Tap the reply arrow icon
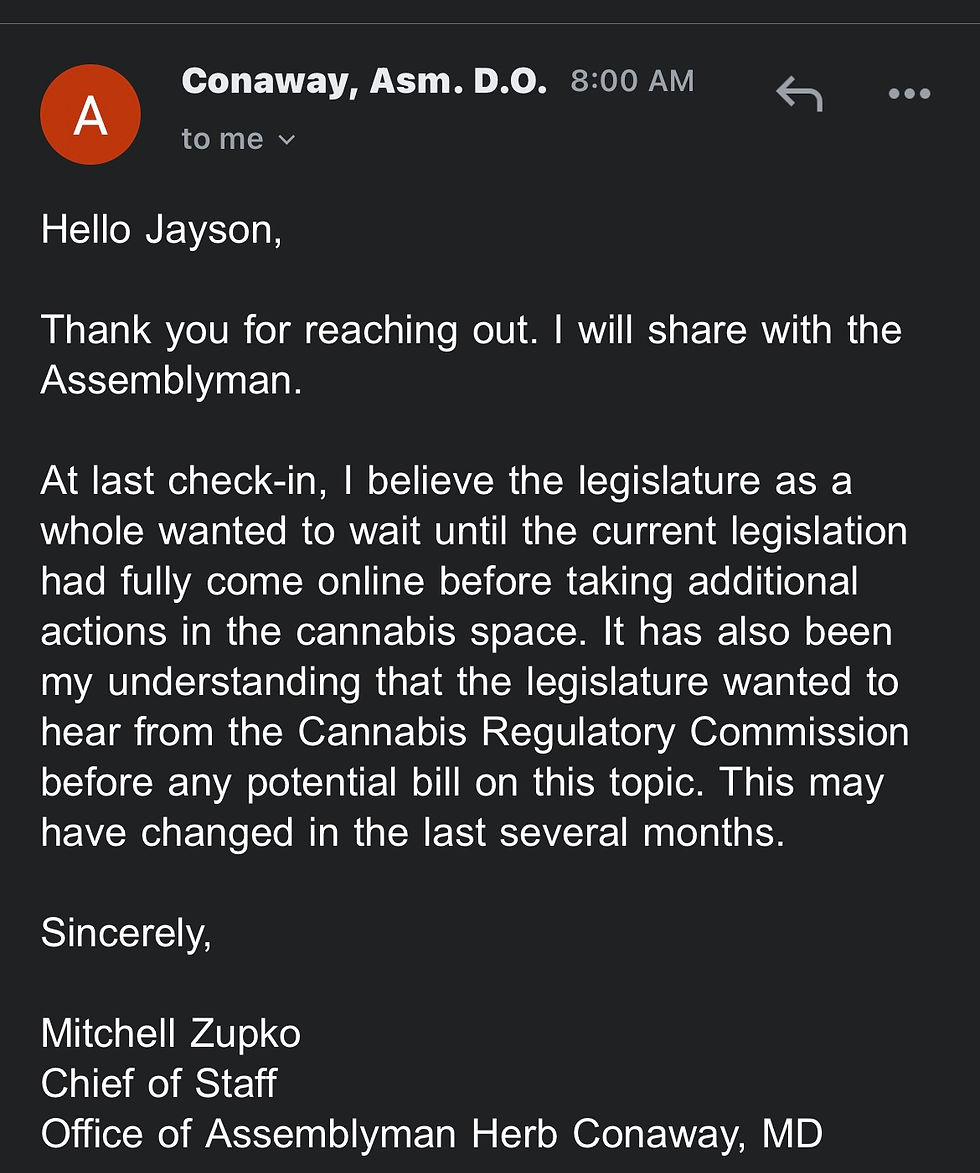The width and height of the screenshot is (980, 1173). [x=799, y=95]
